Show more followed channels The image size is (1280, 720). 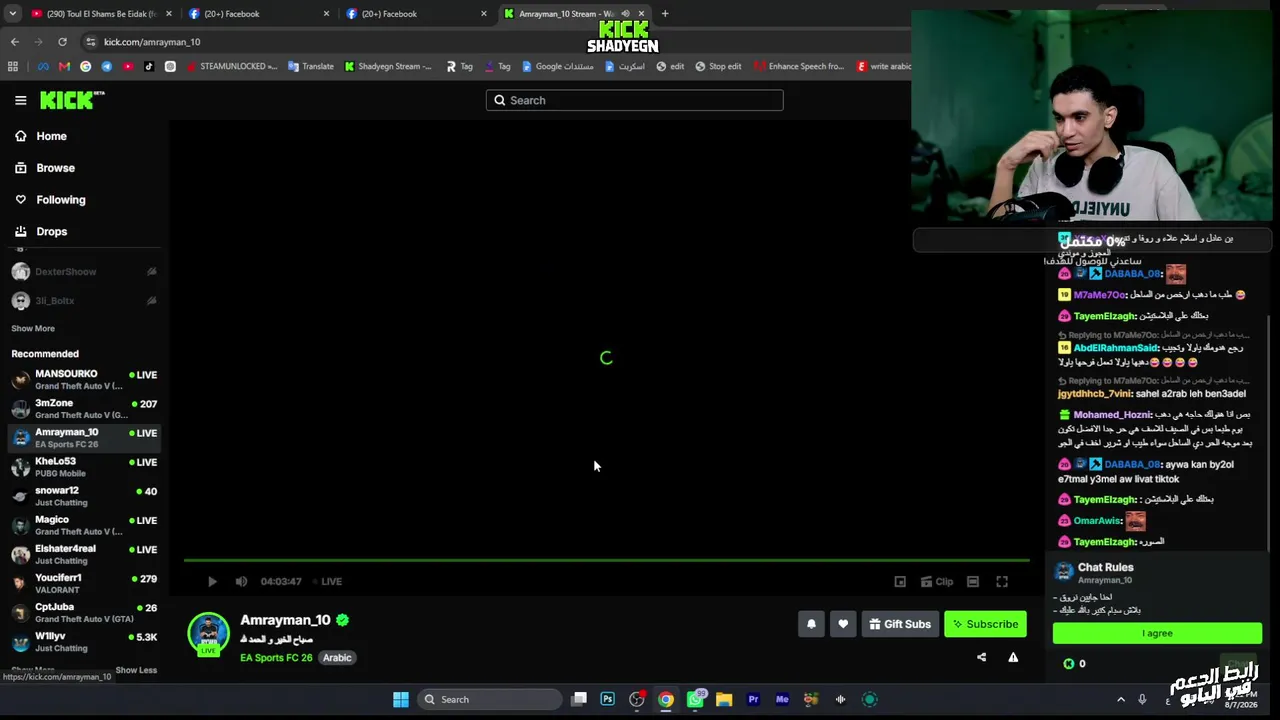tap(33, 328)
